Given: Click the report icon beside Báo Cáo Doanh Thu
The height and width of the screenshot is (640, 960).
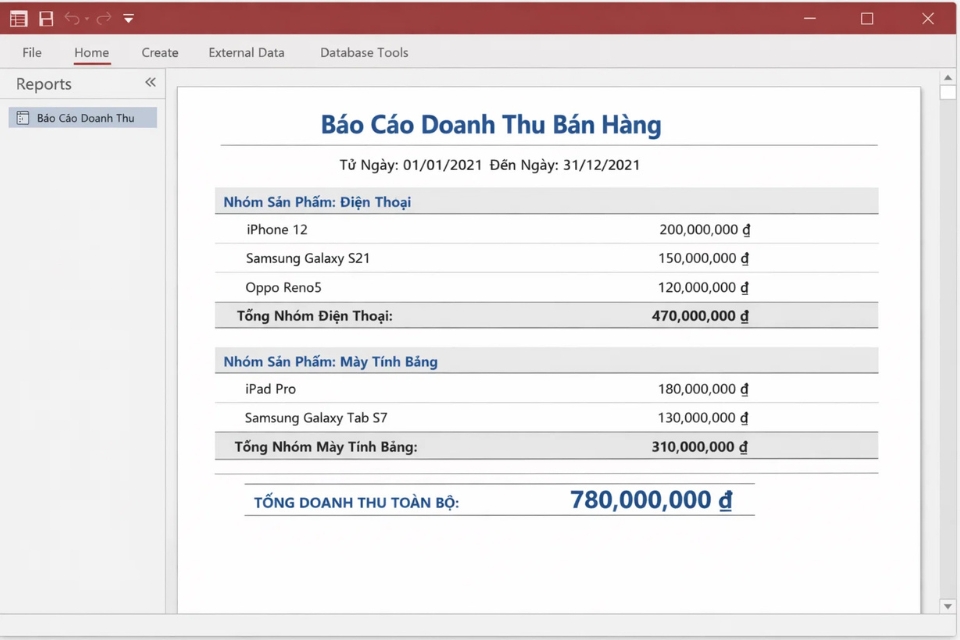Looking at the screenshot, I should [23, 117].
